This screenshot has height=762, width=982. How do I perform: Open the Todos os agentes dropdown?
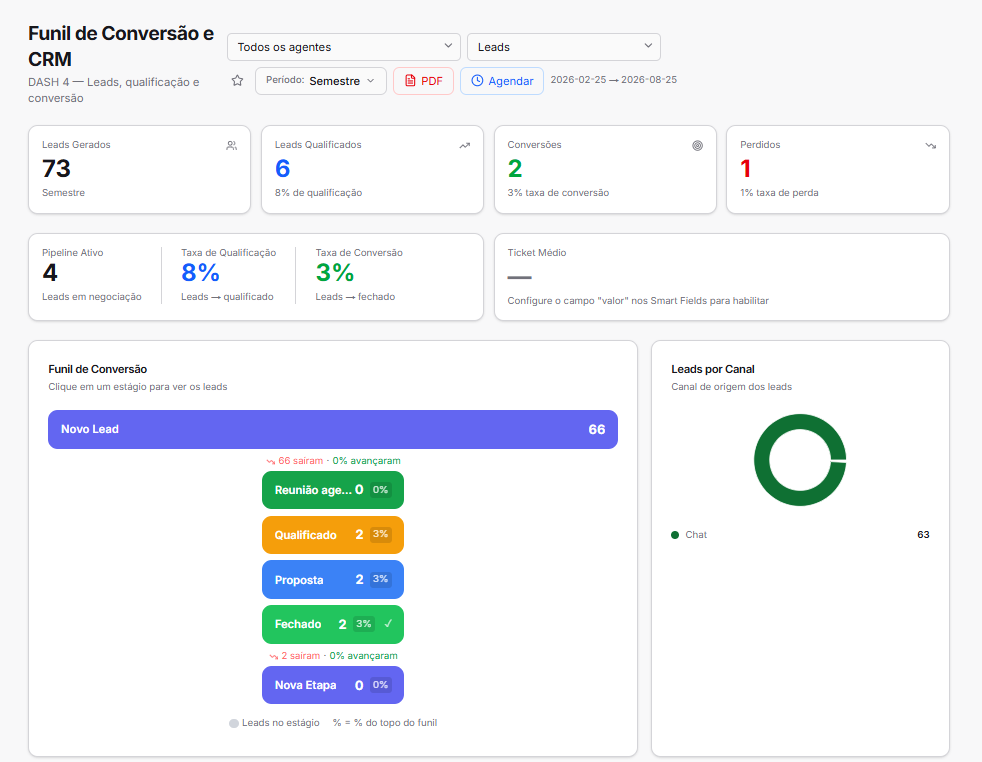click(x=344, y=47)
